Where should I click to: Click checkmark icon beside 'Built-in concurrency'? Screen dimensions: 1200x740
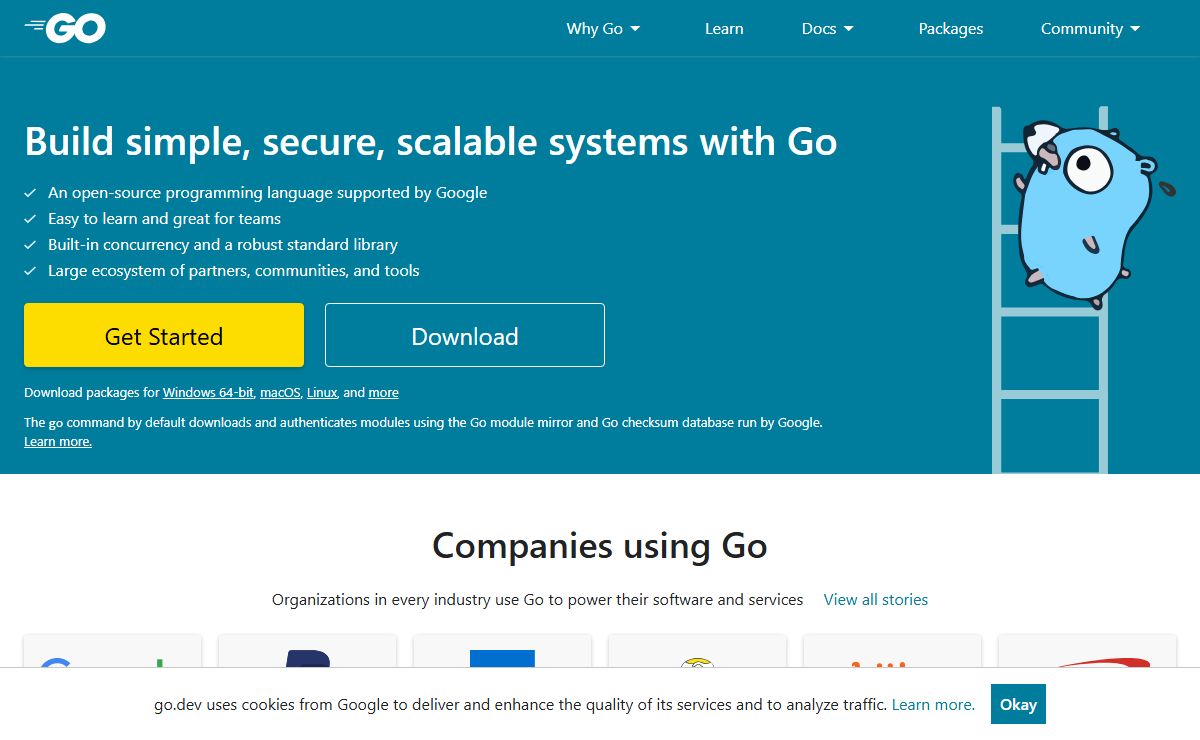[30, 245]
